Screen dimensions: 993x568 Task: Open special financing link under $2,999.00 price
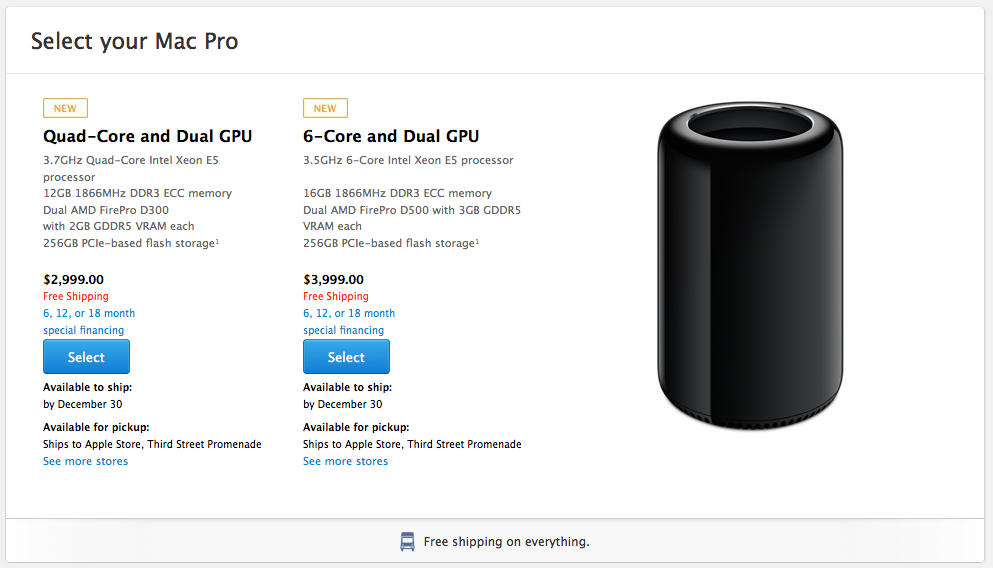click(x=84, y=330)
